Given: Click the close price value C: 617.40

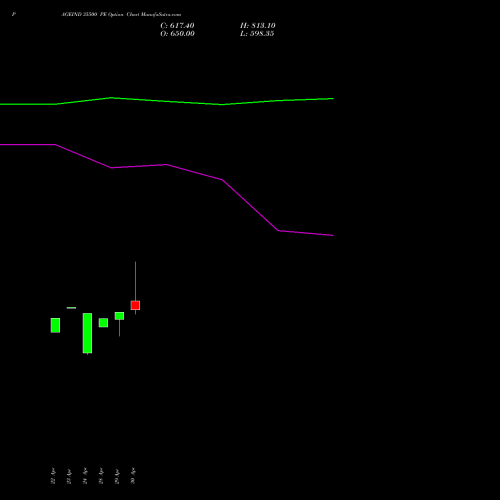Looking at the screenshot, I should [177, 26].
